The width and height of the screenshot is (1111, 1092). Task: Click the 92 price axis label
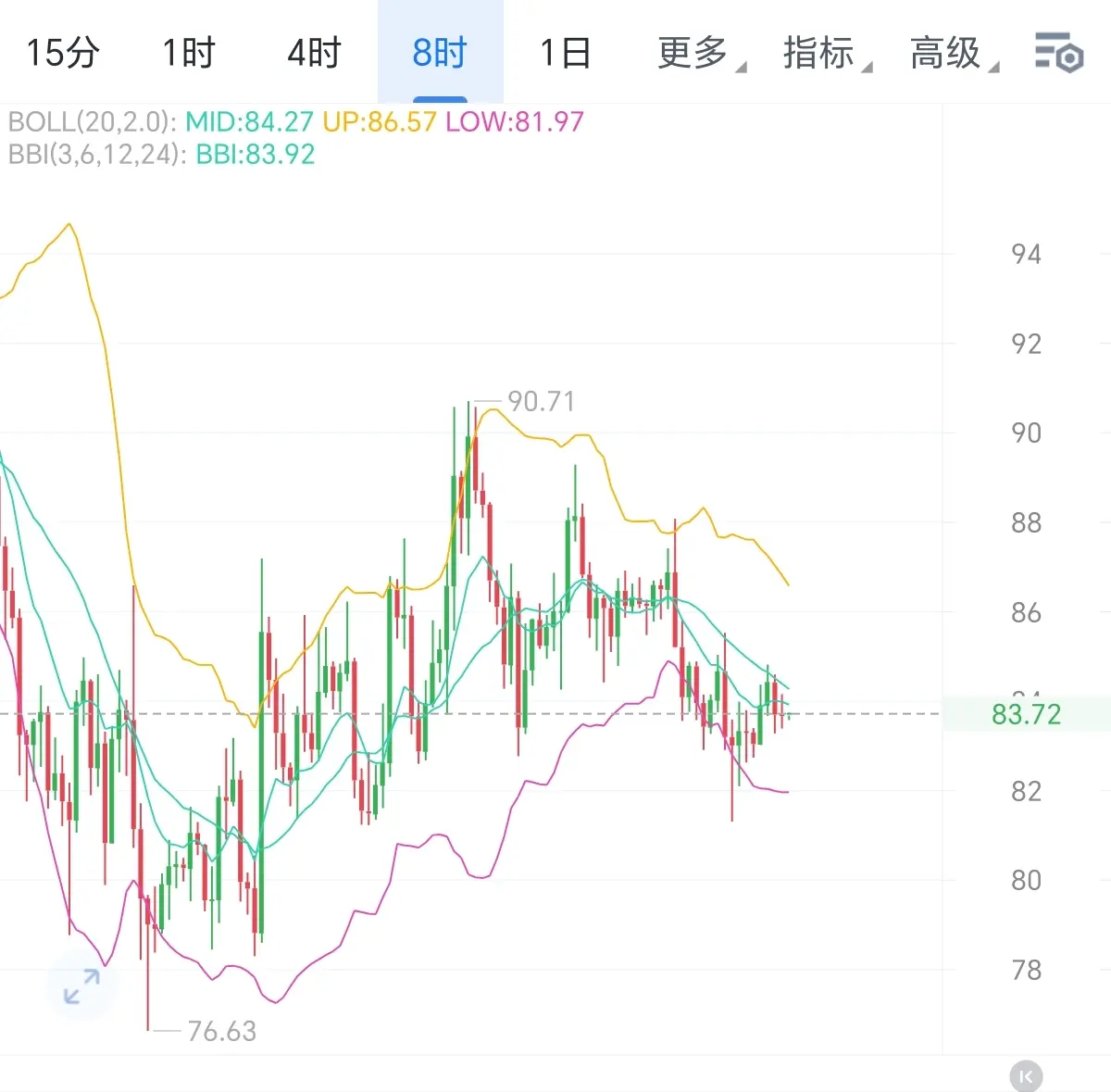1026,344
